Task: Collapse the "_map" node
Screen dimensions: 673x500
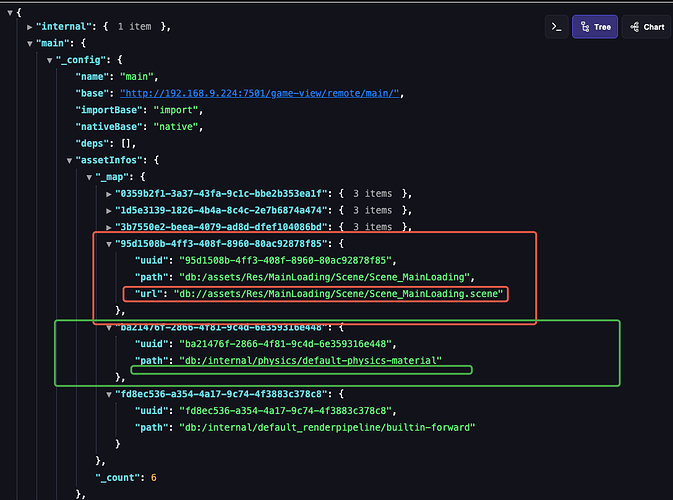Action: click(x=89, y=177)
